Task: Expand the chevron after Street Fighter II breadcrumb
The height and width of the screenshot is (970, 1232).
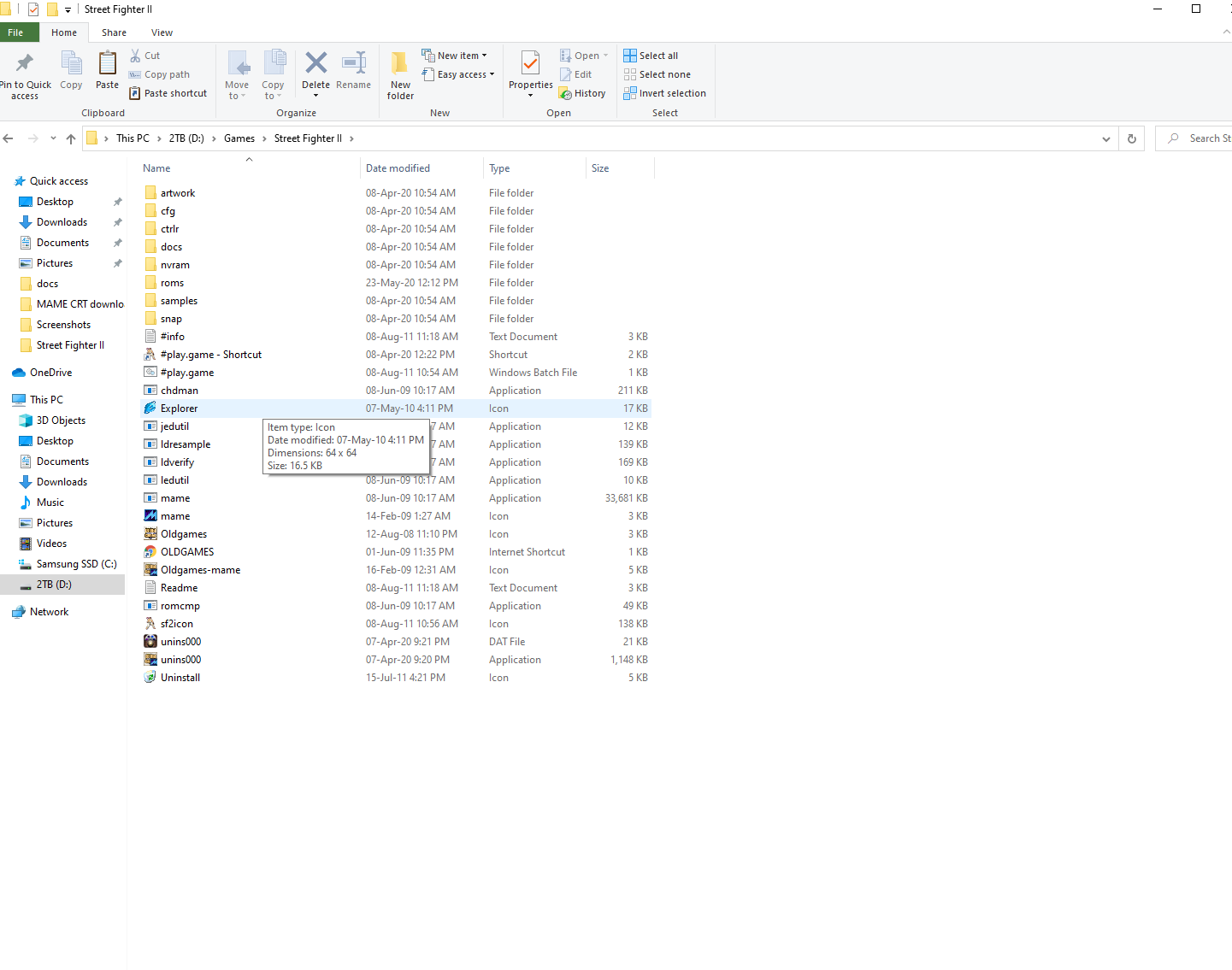Action: [x=351, y=138]
